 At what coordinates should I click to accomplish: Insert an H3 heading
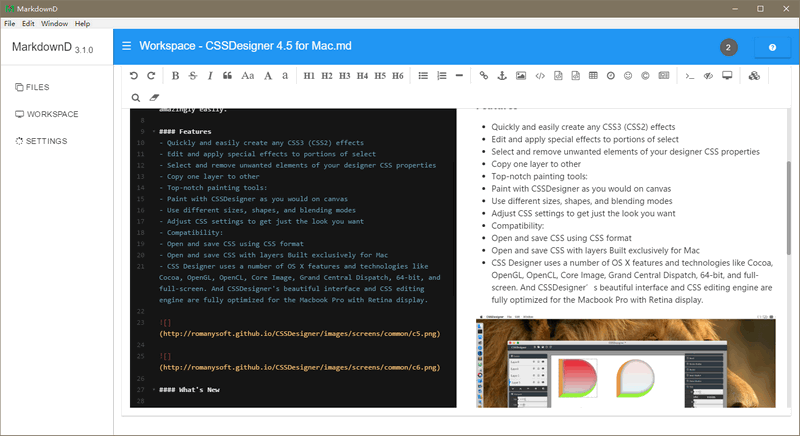[345, 75]
